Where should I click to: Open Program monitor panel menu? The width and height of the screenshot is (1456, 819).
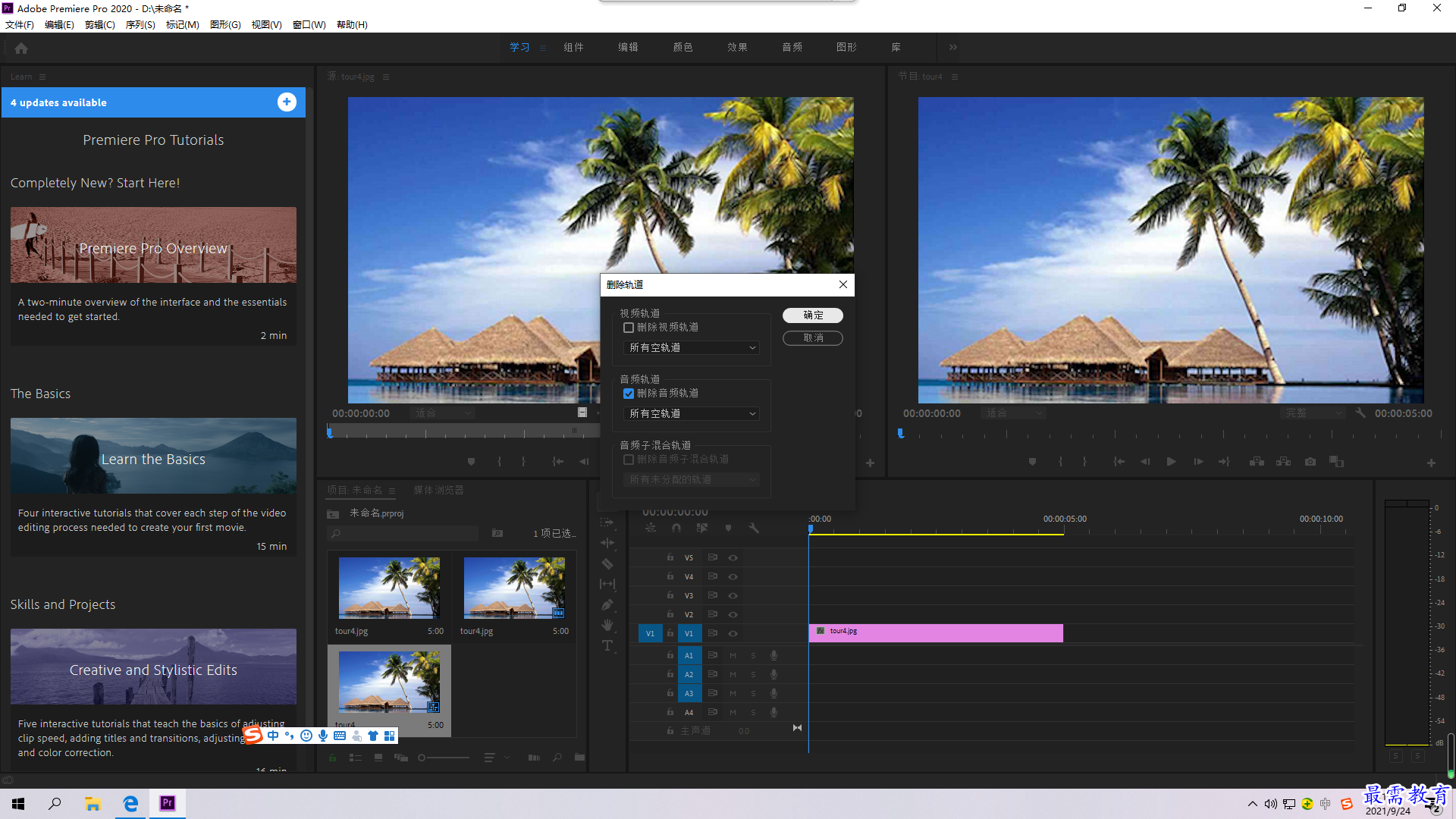click(955, 77)
